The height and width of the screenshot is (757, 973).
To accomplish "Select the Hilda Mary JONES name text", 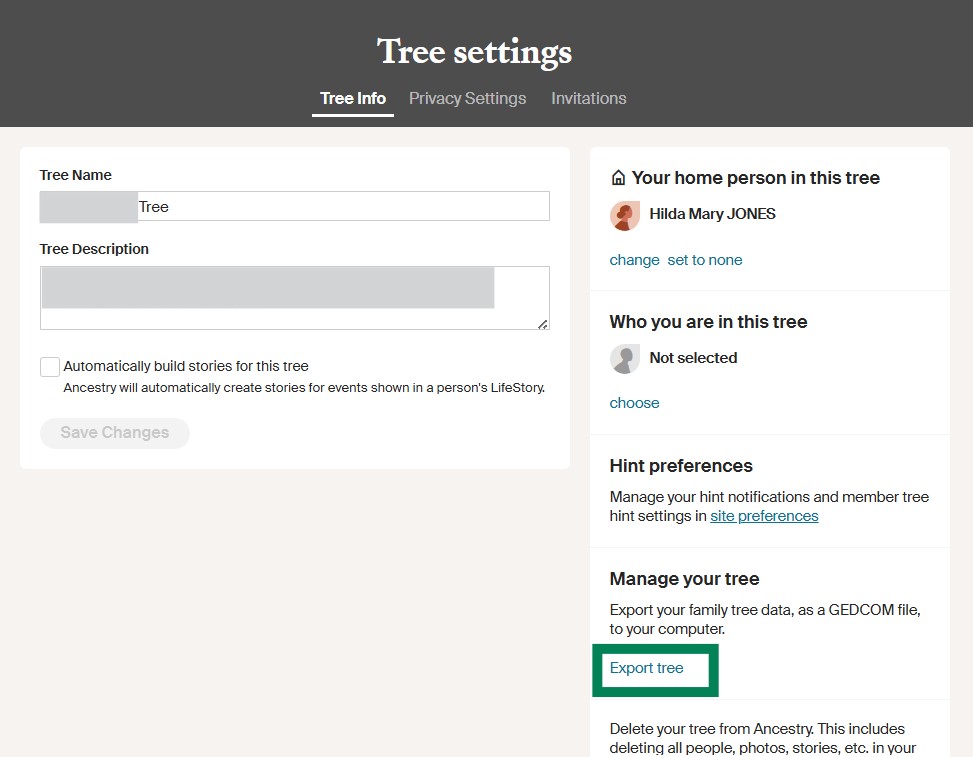I will tap(712, 214).
